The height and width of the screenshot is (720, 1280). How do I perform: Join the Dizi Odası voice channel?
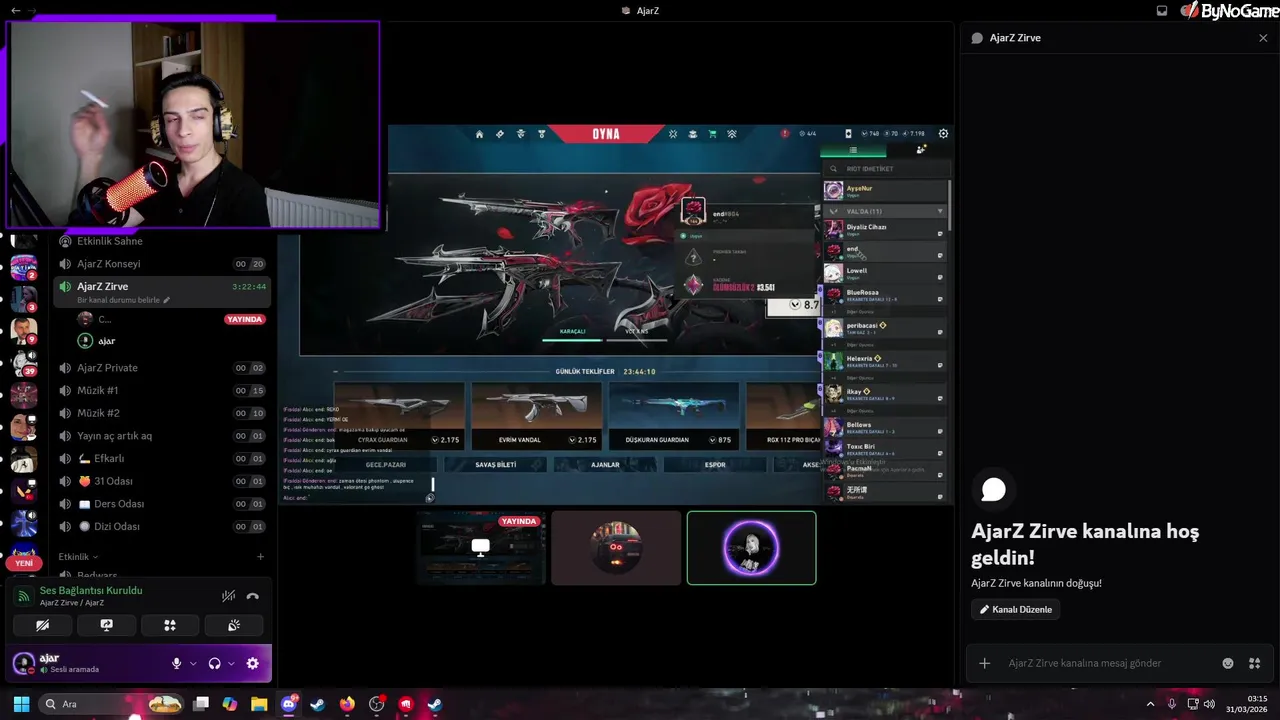pyautogui.click(x=162, y=526)
